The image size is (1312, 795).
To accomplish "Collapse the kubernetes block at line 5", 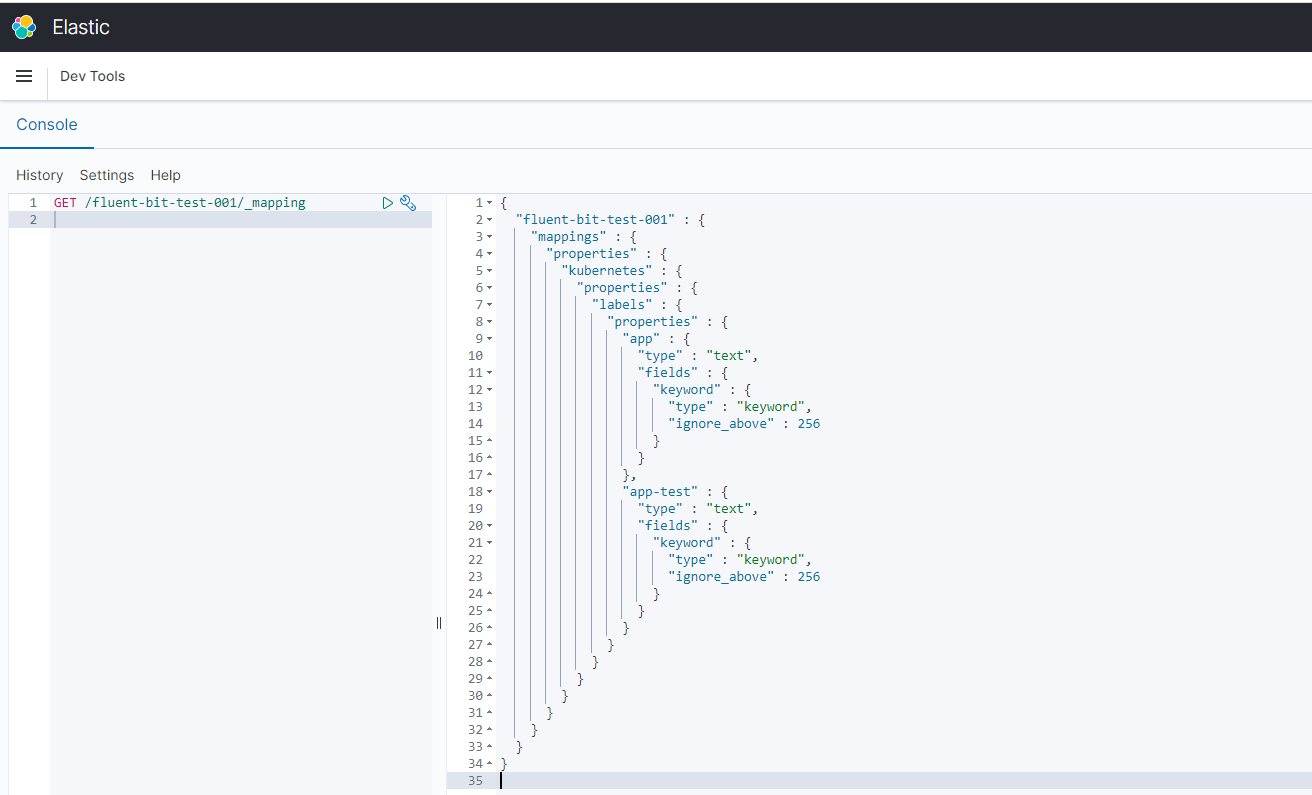I will 490,271.
